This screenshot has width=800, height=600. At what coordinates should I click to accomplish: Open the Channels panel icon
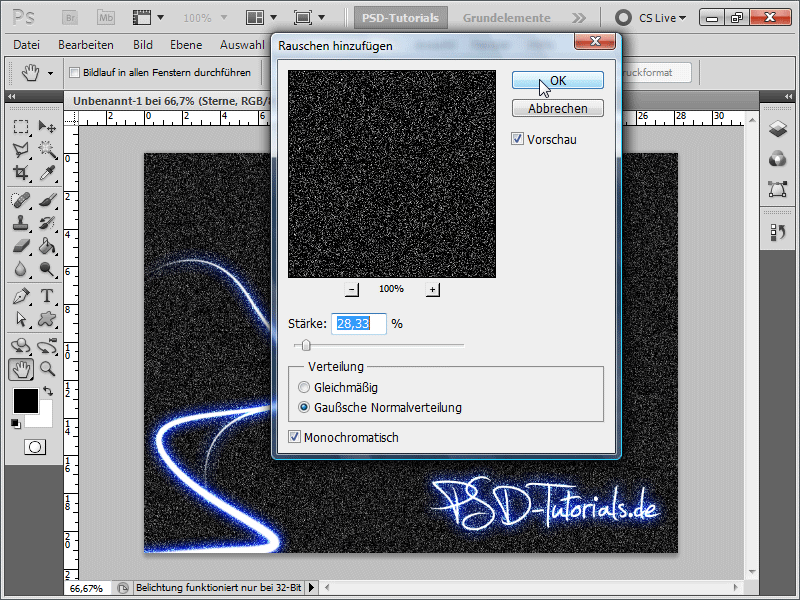[x=778, y=159]
